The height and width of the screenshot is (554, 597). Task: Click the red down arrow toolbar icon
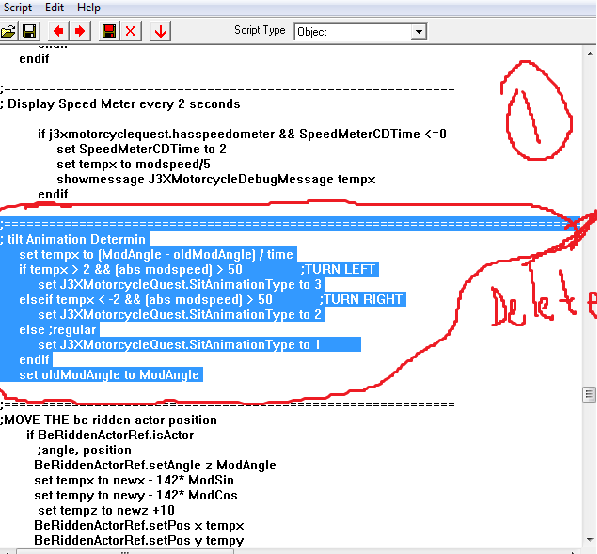160,31
